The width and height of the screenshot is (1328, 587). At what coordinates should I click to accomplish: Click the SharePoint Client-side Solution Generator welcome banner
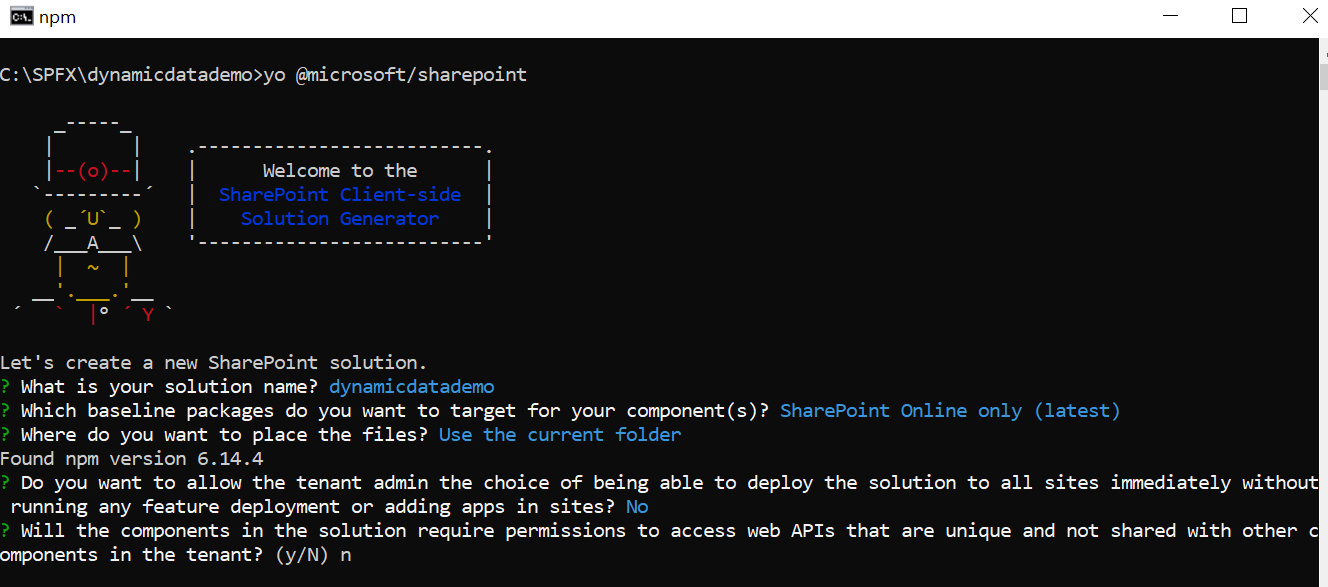340,194
